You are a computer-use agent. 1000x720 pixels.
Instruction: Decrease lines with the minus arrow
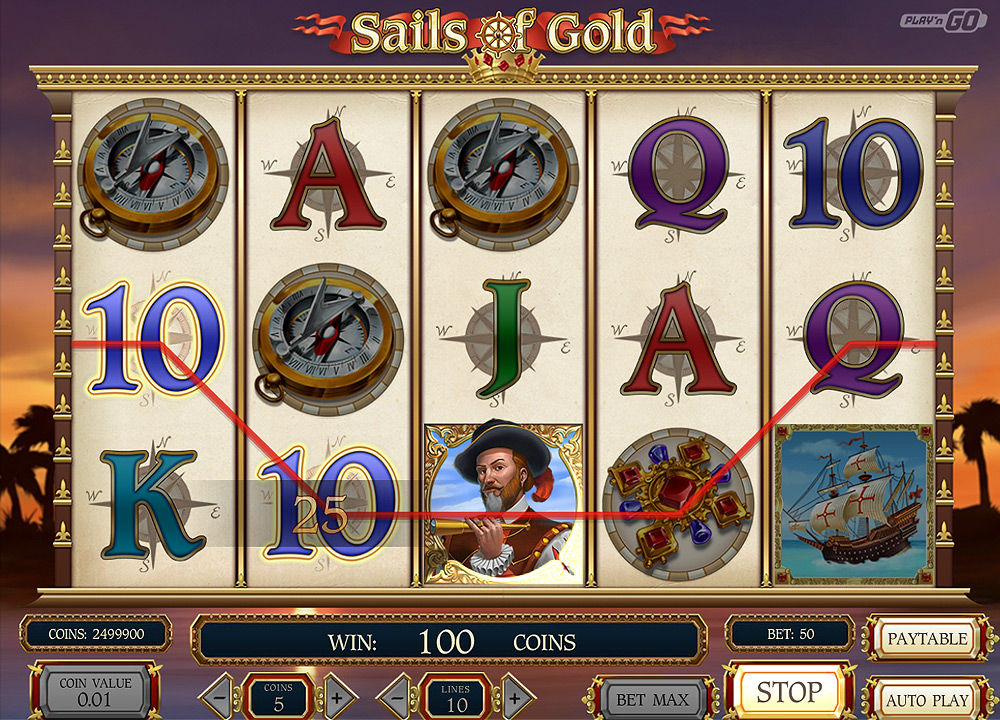click(x=397, y=698)
